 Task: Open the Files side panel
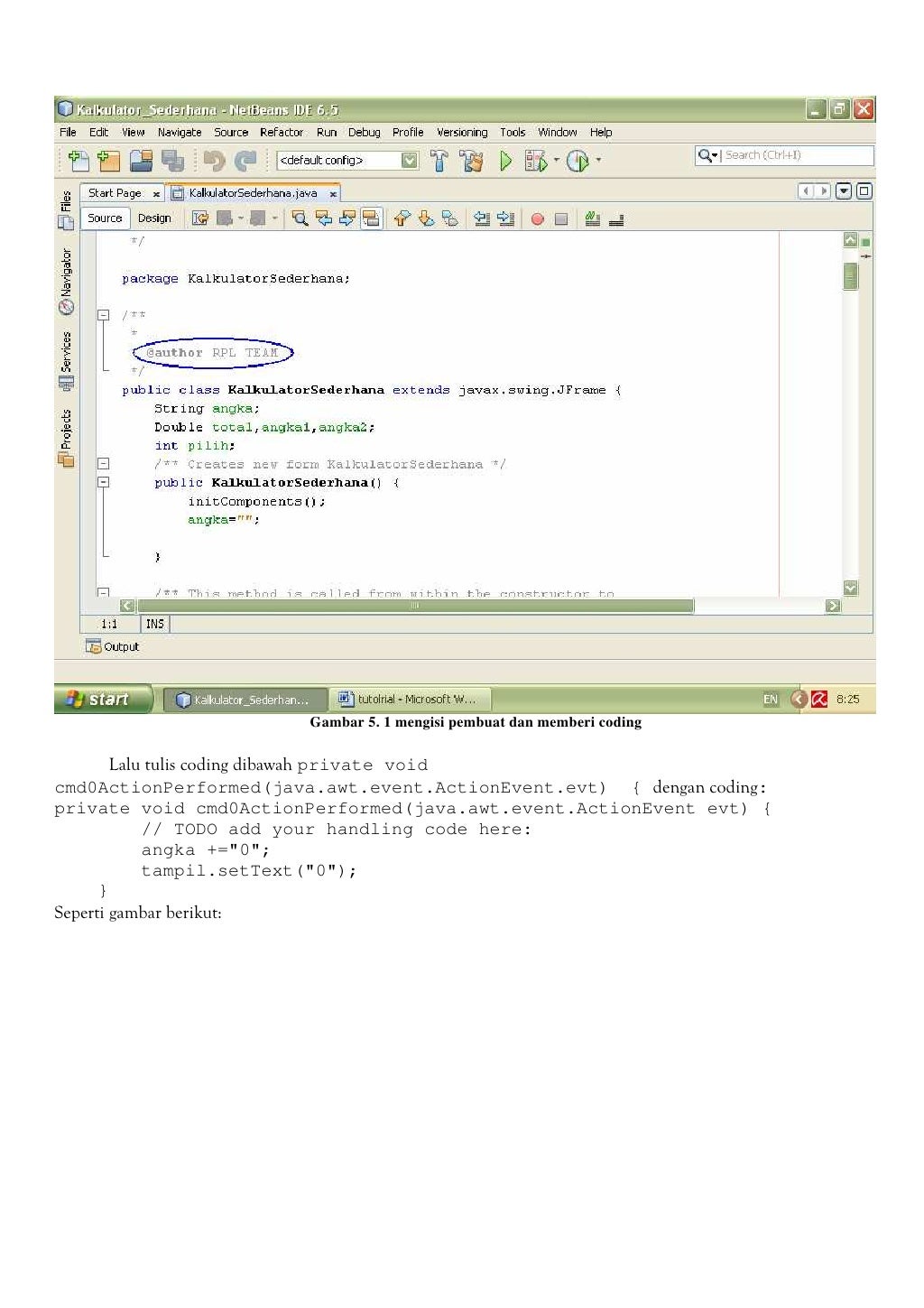[66, 209]
